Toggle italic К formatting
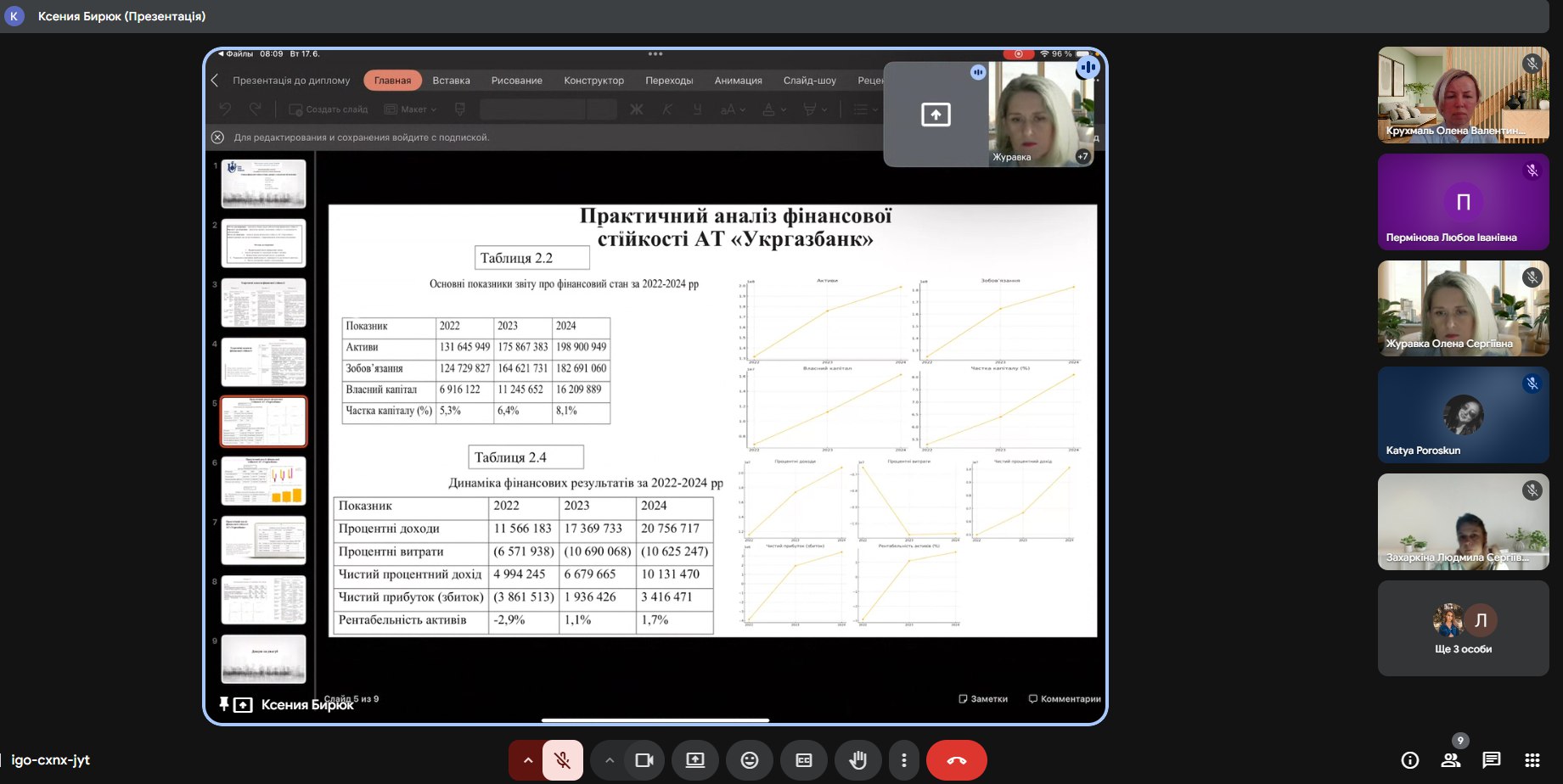This screenshot has height=784, width=1563. (x=667, y=109)
